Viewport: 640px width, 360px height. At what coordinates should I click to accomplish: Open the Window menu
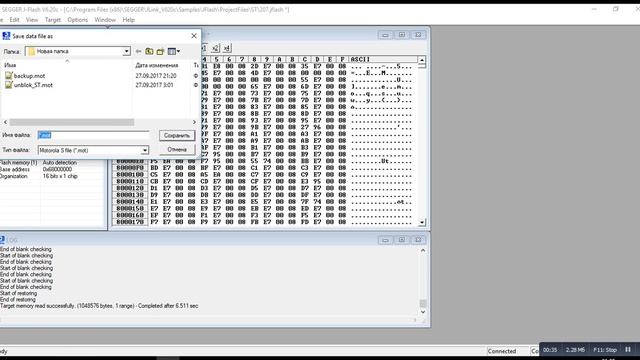[x=105, y=20]
